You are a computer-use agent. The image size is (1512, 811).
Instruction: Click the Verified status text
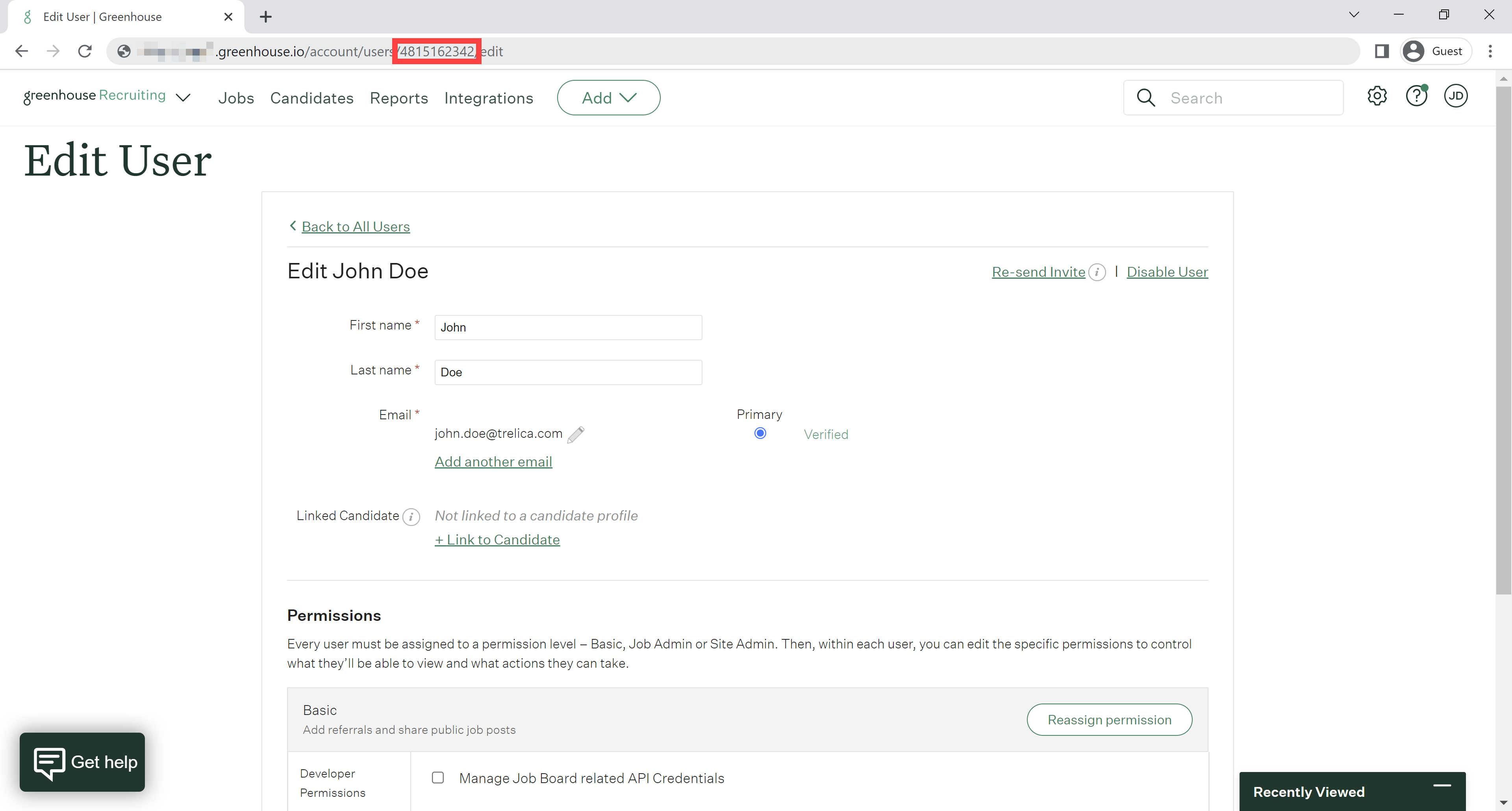click(826, 434)
